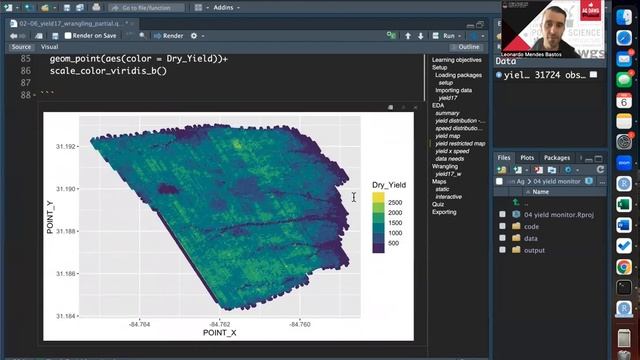Screen dimensions: 640x360
Task: Click the yellow 2500 swatch in Dry_Yield legend
Action: point(378,198)
